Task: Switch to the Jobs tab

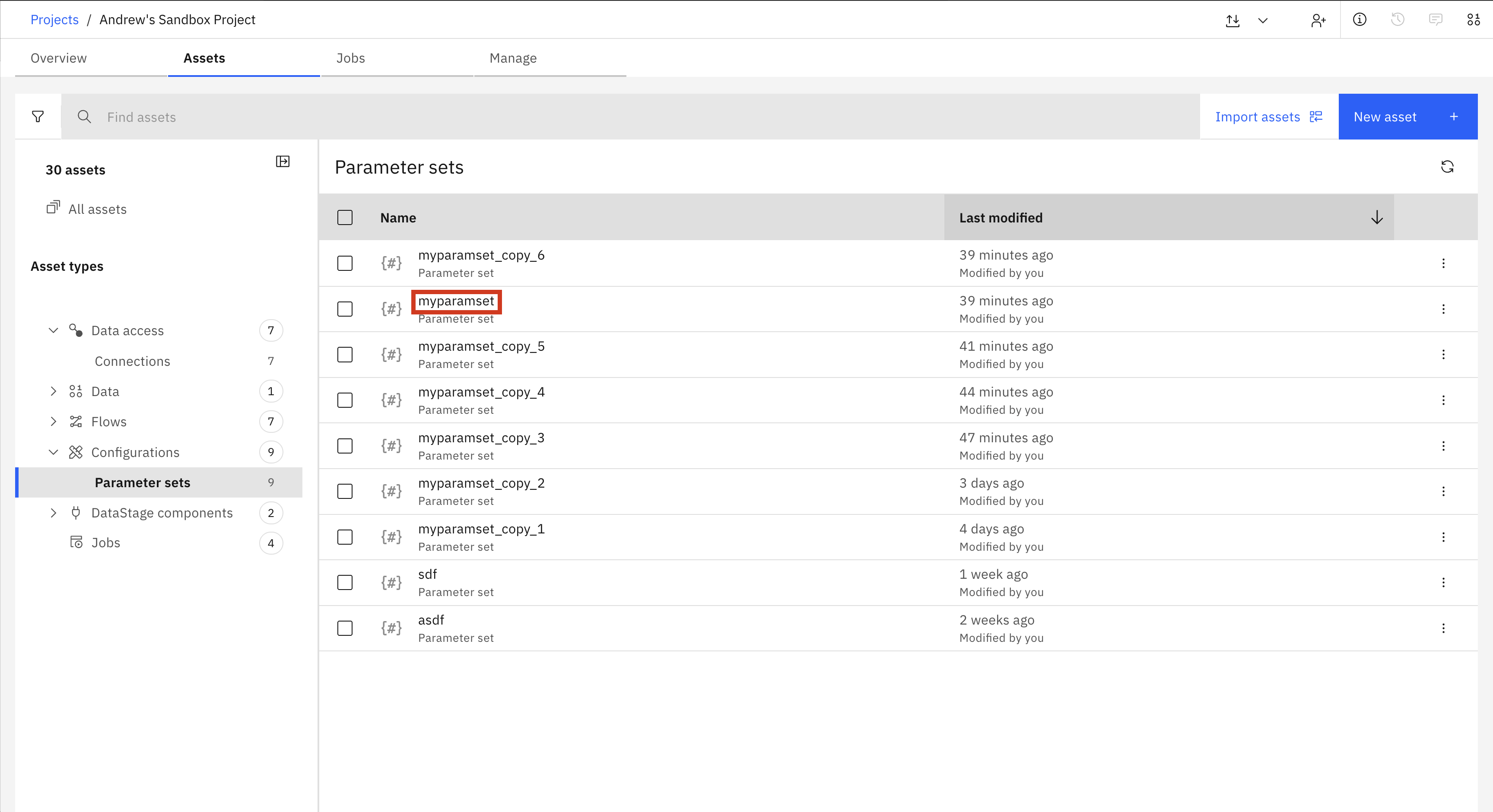Action: click(x=351, y=58)
